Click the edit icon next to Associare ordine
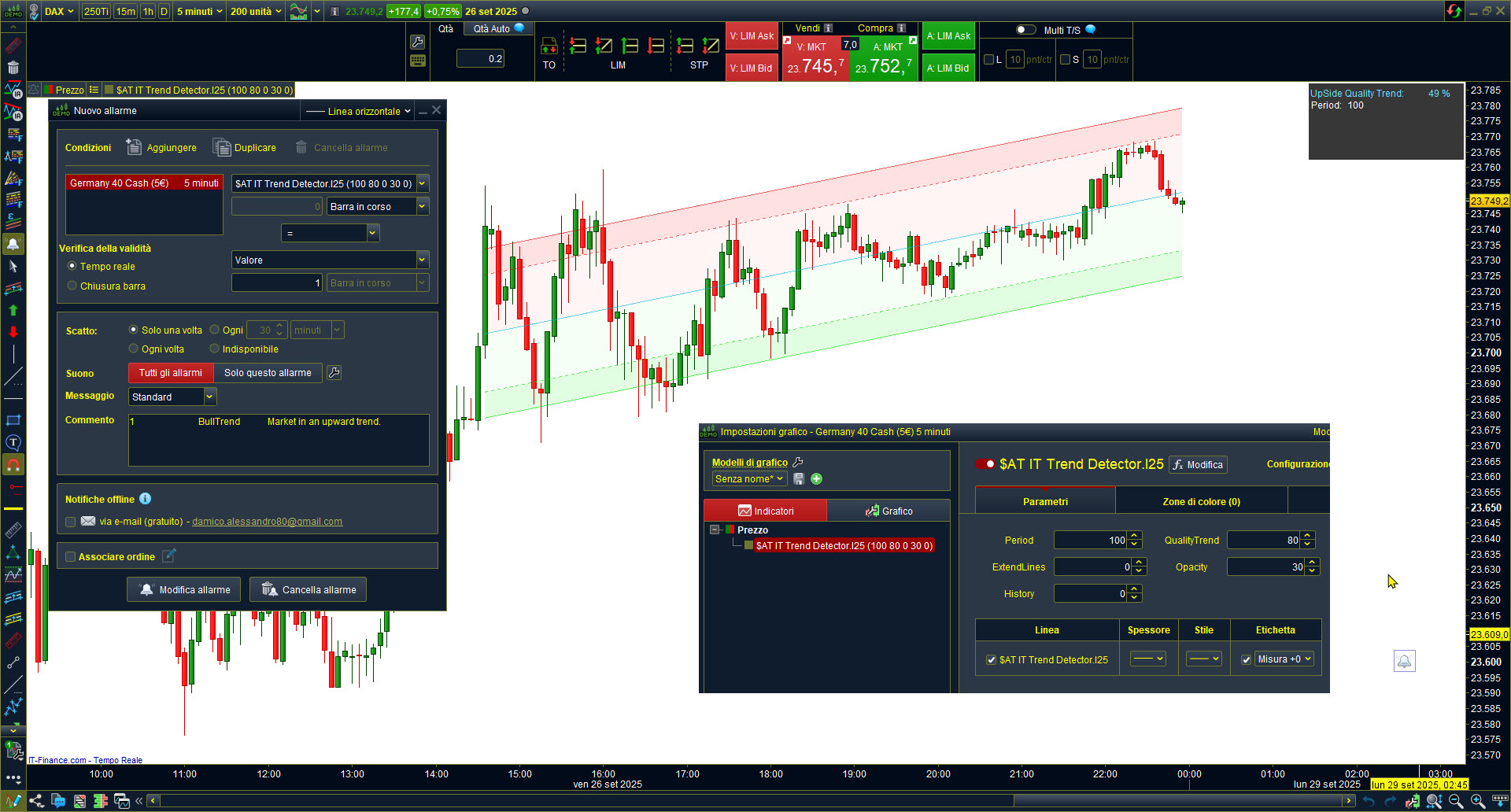The width and height of the screenshot is (1511, 812). (169, 556)
